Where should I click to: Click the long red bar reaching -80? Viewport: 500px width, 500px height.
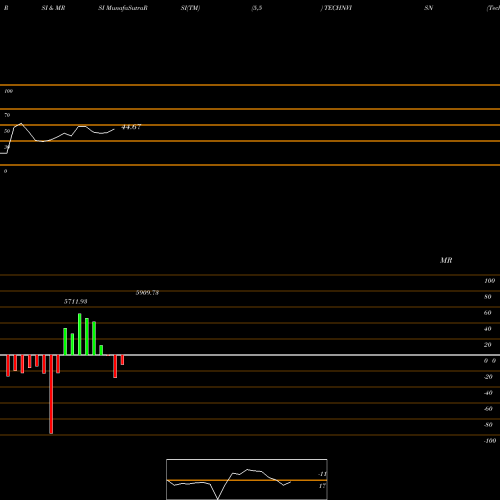click(x=51, y=394)
